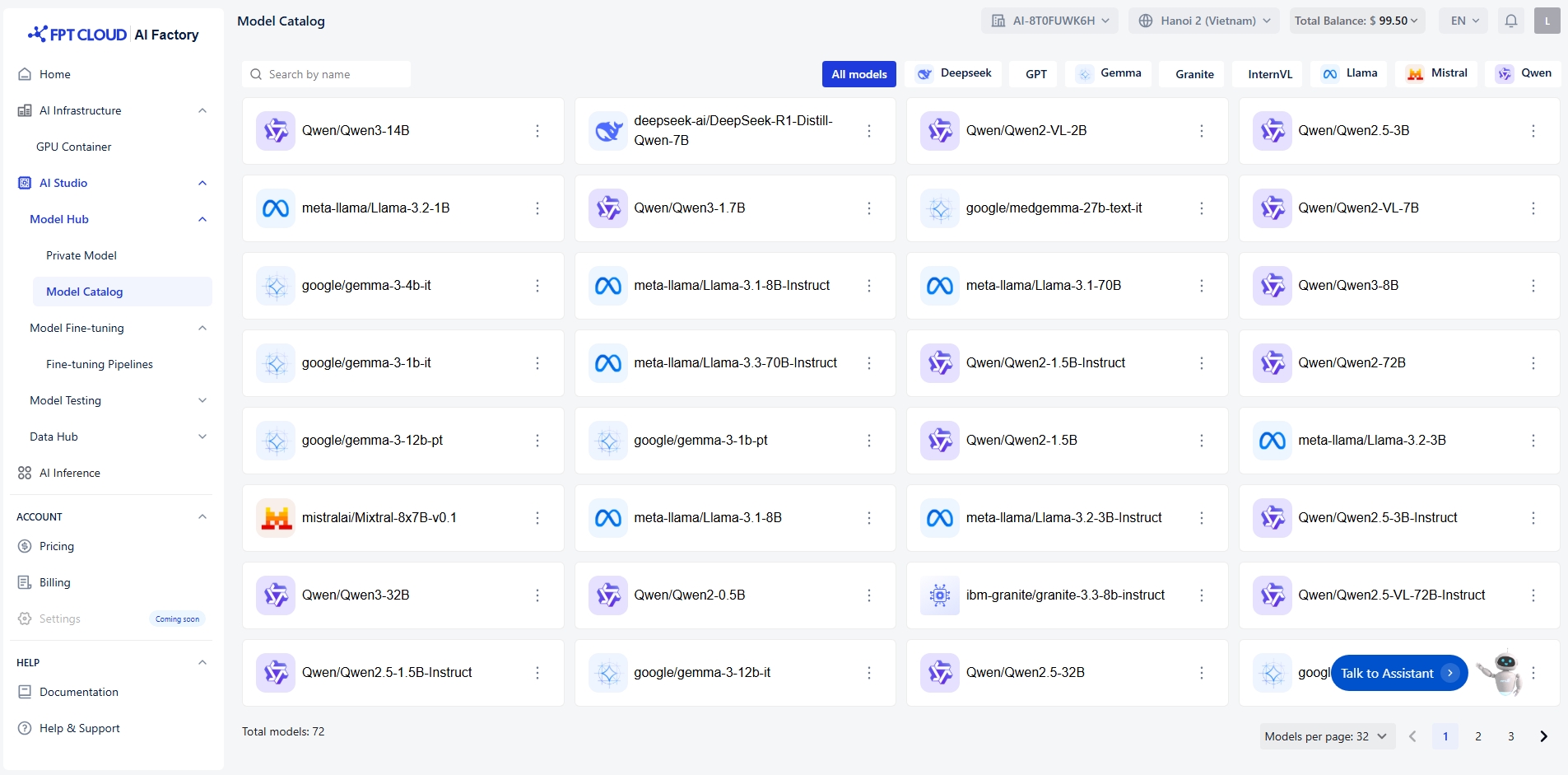1568x775 pixels.
Task: Expand the Model Testing section
Action: coord(202,400)
